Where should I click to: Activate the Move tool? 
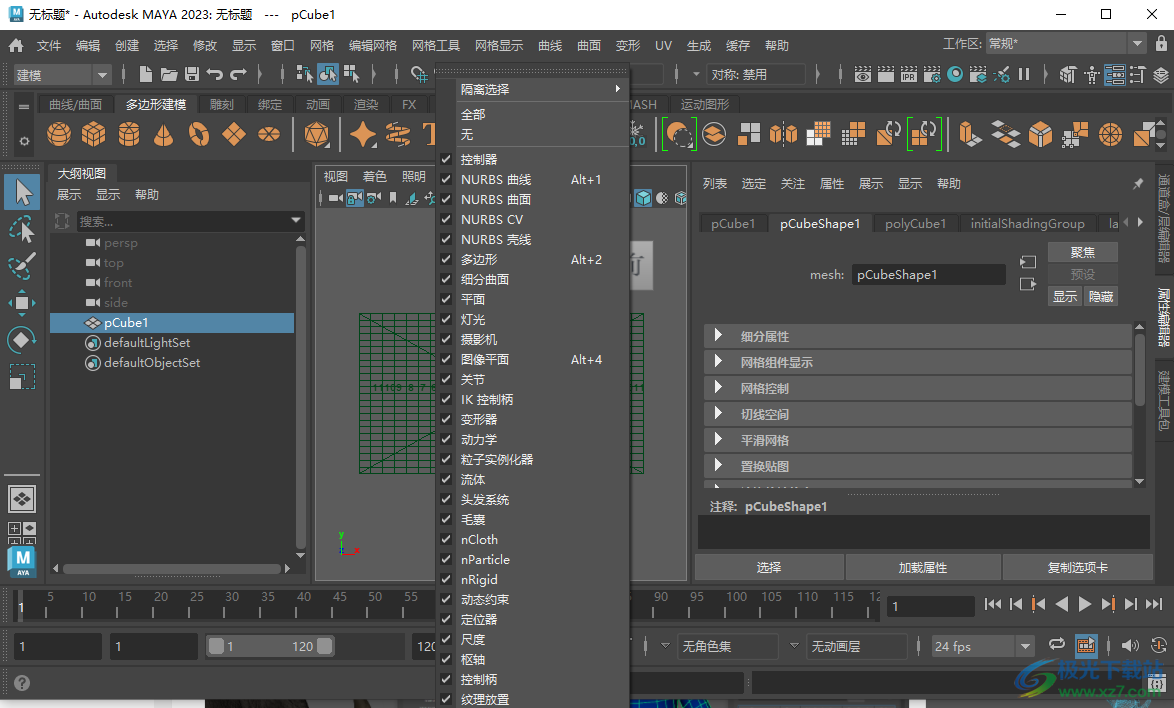pyautogui.click(x=22, y=302)
